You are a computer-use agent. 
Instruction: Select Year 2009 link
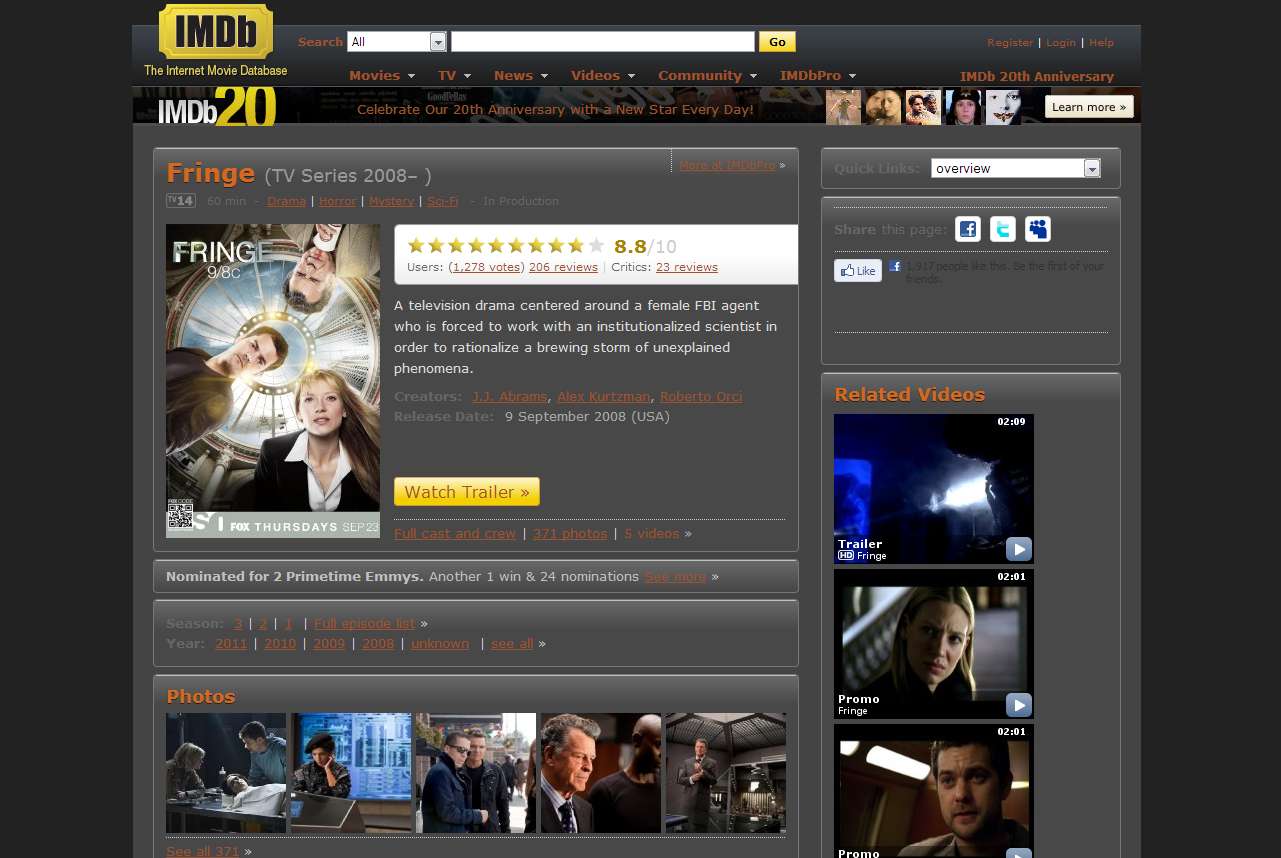pos(329,643)
